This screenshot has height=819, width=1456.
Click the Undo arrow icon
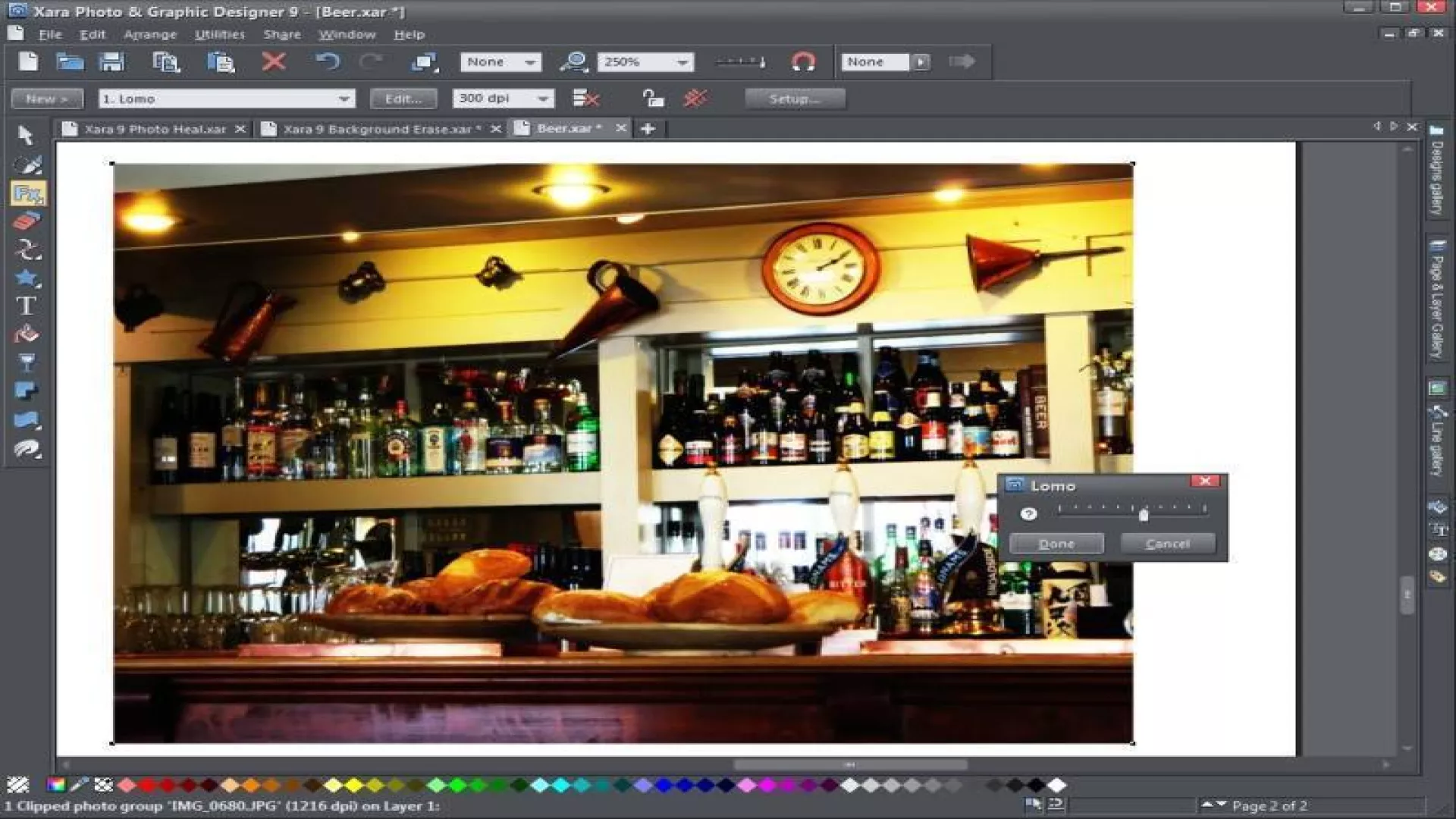click(x=327, y=61)
